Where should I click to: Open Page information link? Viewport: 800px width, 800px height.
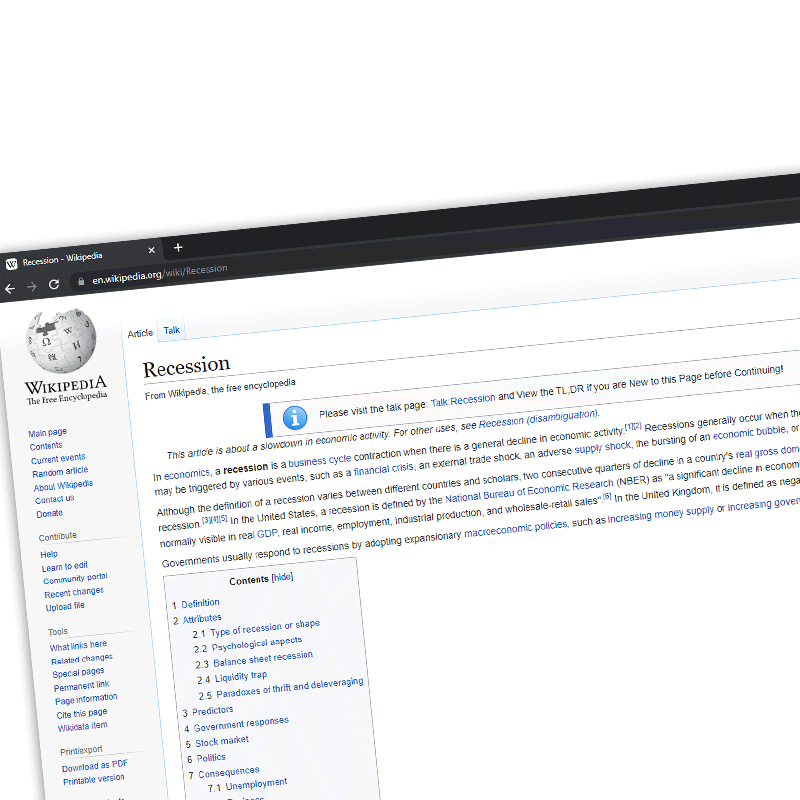(x=86, y=699)
